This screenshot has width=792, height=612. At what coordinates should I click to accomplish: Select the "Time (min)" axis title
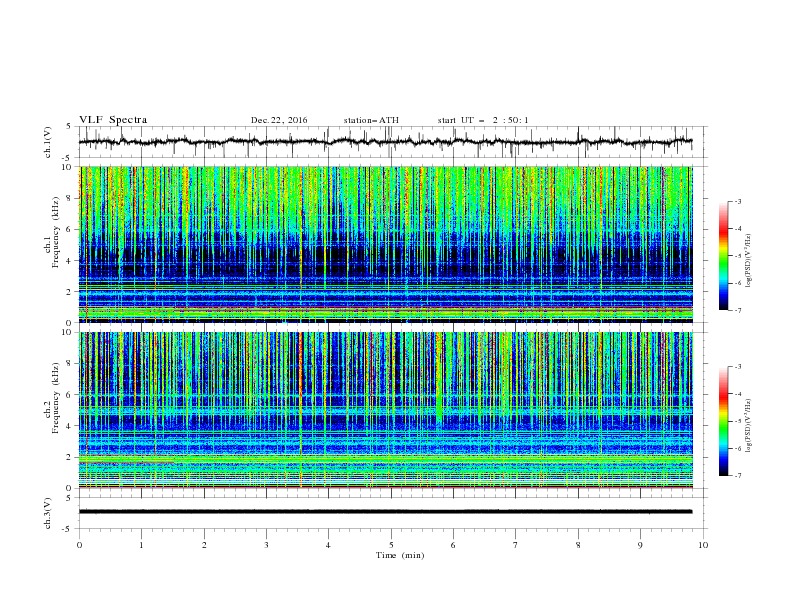pyautogui.click(x=400, y=555)
